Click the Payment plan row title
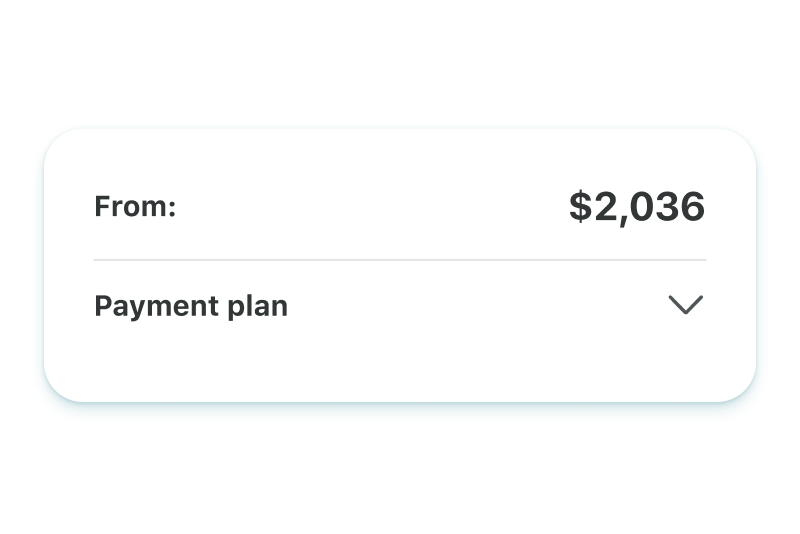The image size is (800, 534). point(191,306)
